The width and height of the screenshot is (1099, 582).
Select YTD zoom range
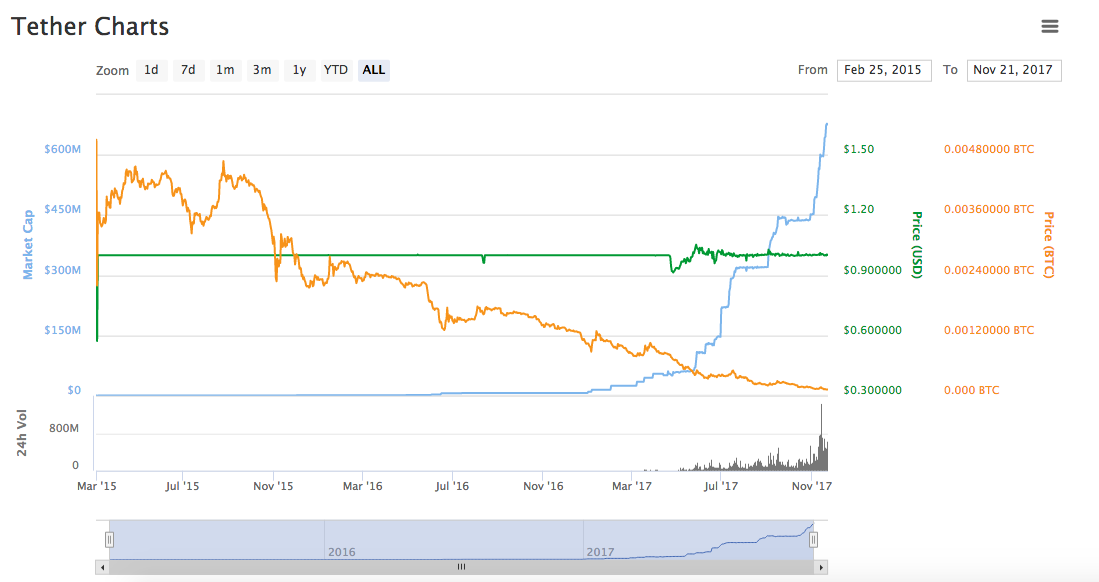click(x=336, y=70)
